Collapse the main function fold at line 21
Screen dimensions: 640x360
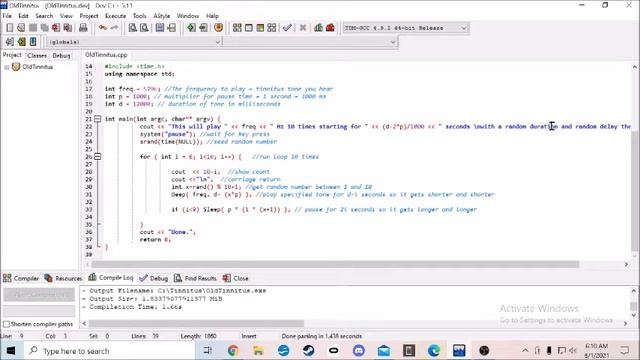[x=97, y=119]
